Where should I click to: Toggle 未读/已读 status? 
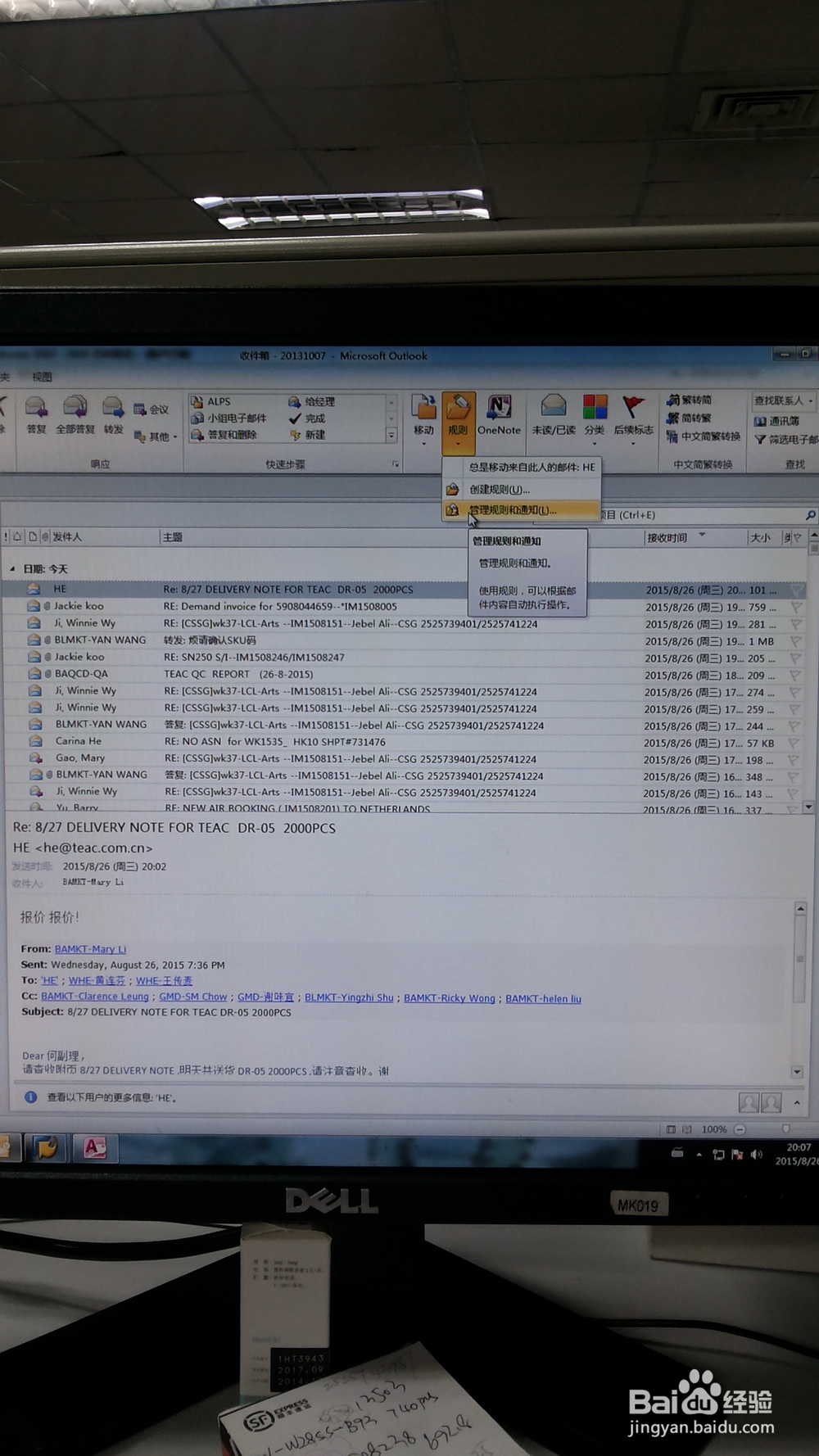[554, 416]
